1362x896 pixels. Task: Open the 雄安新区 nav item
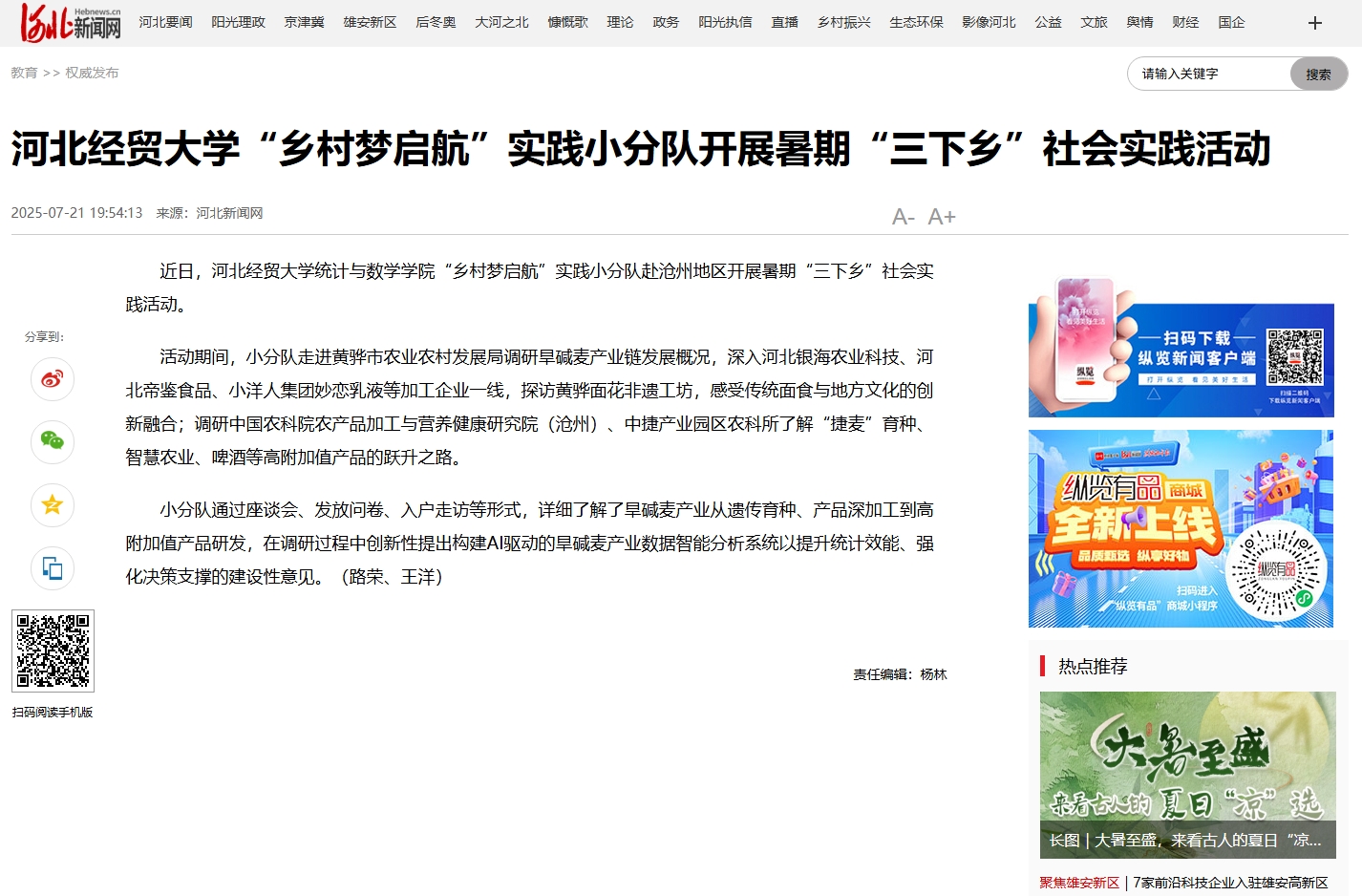(370, 22)
